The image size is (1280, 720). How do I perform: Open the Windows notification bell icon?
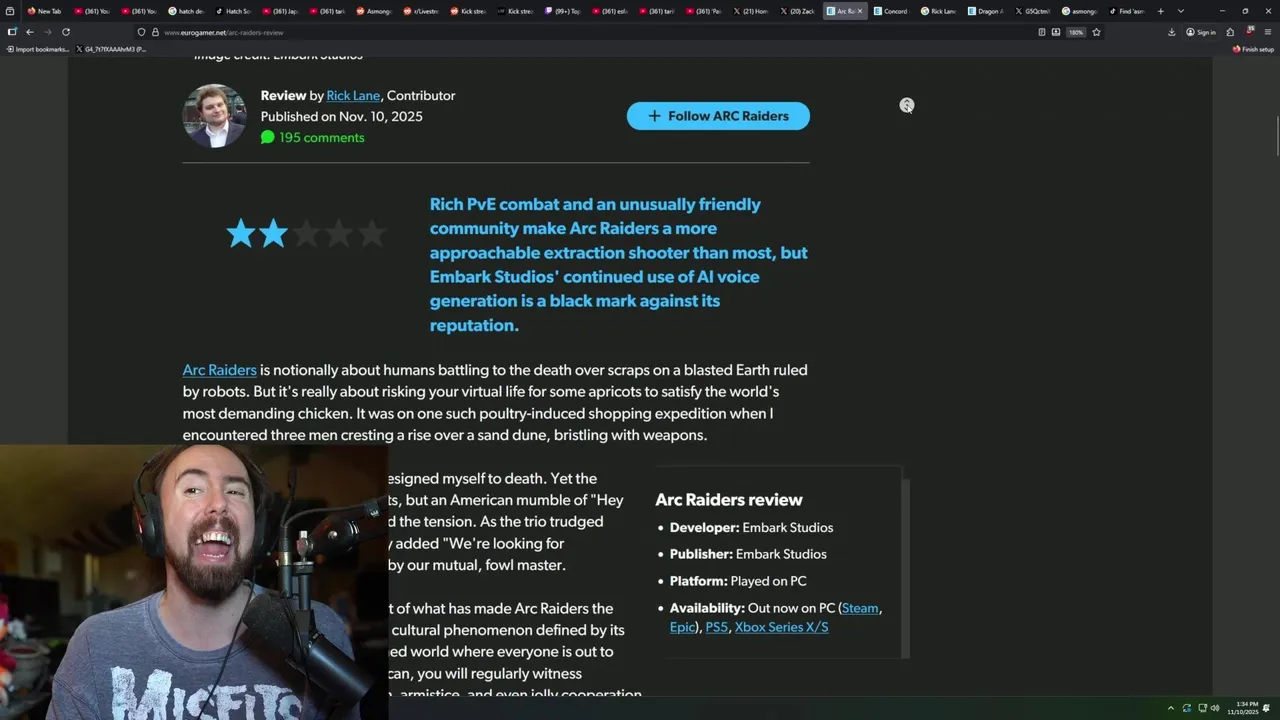1268,708
